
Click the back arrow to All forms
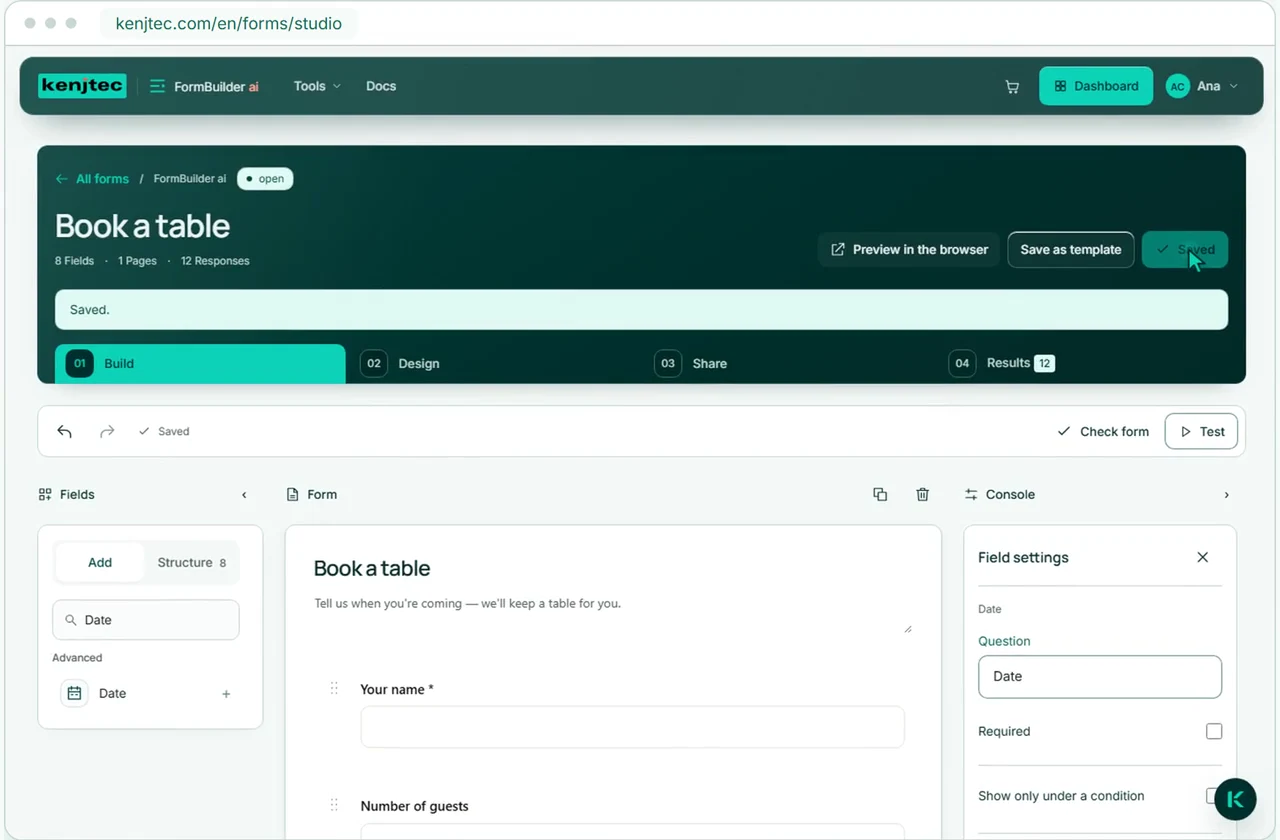click(62, 179)
